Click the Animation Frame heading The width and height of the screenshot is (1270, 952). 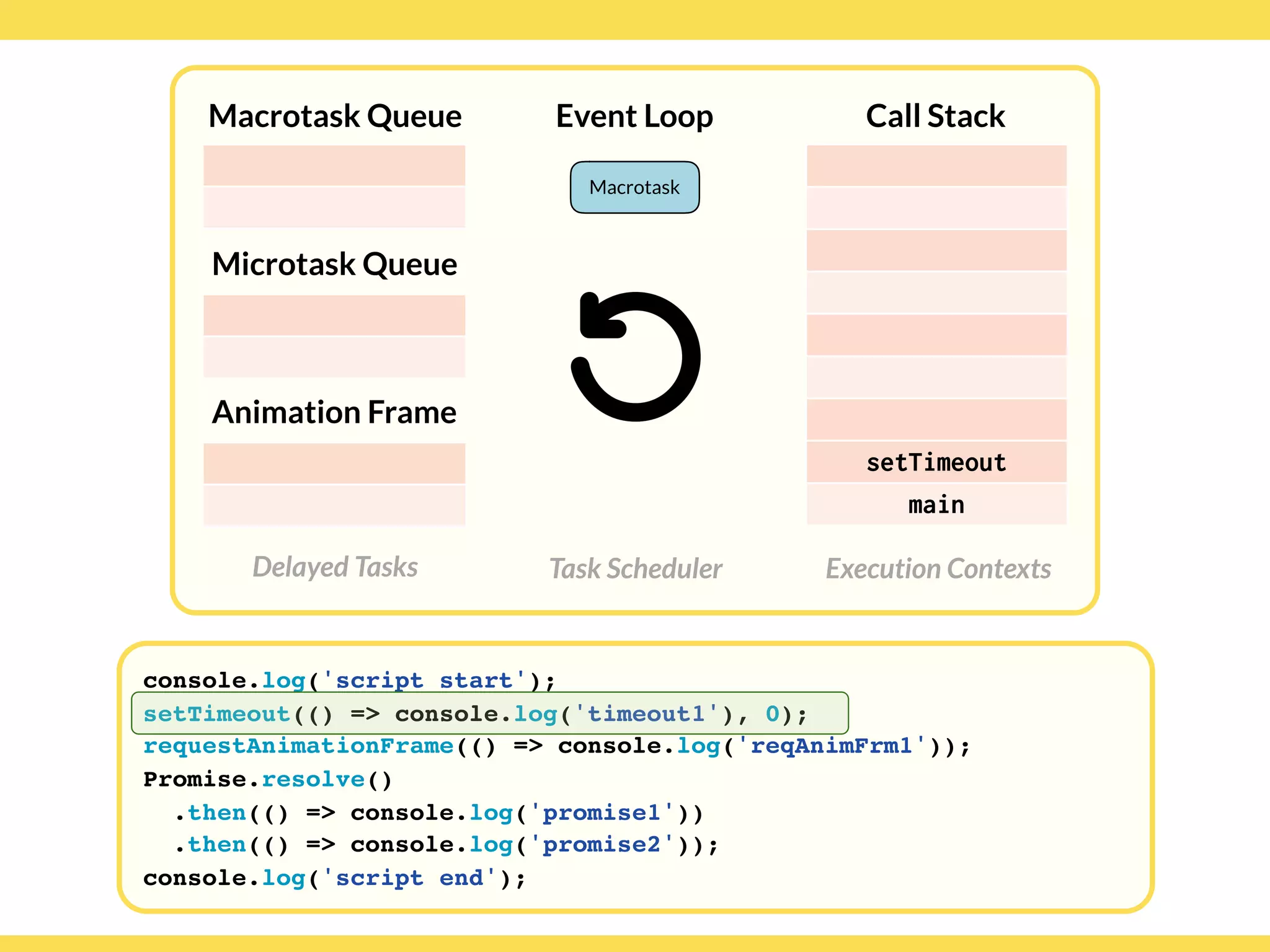click(334, 412)
